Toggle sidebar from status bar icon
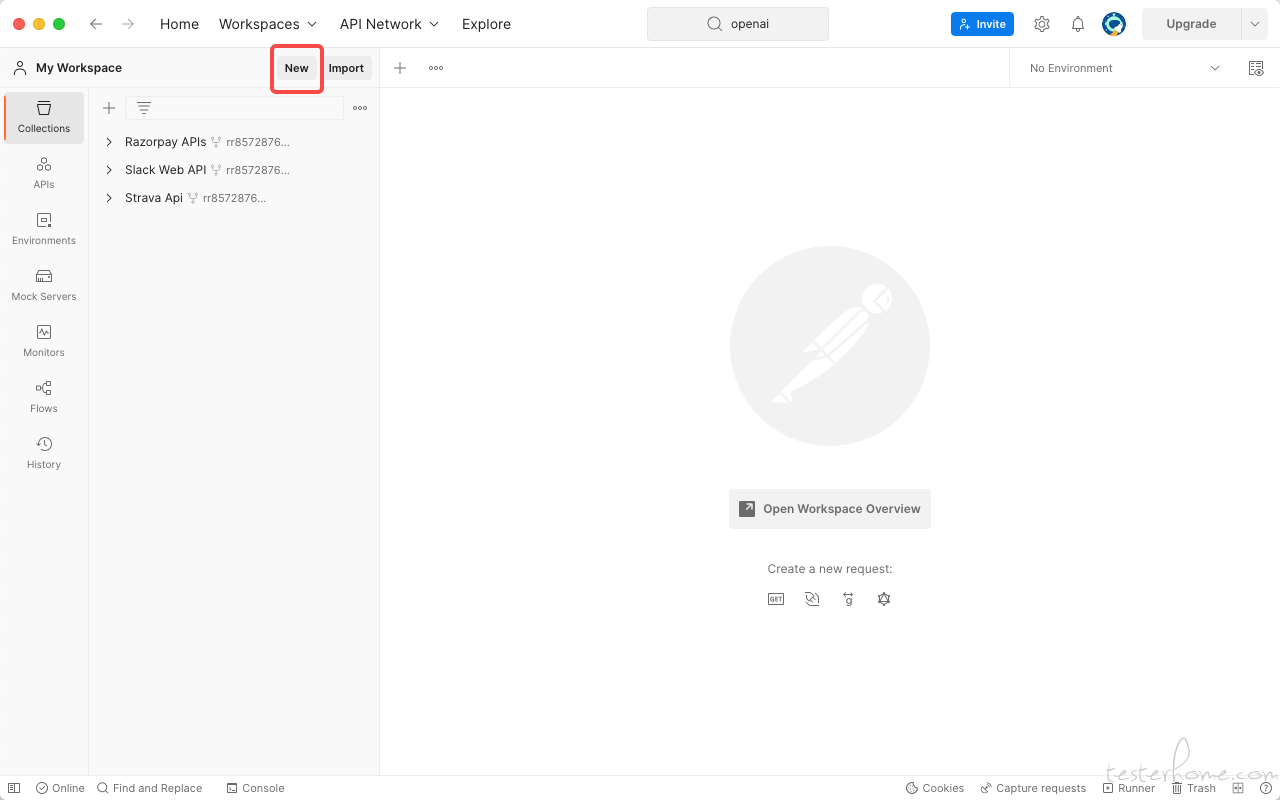 pos(14,788)
